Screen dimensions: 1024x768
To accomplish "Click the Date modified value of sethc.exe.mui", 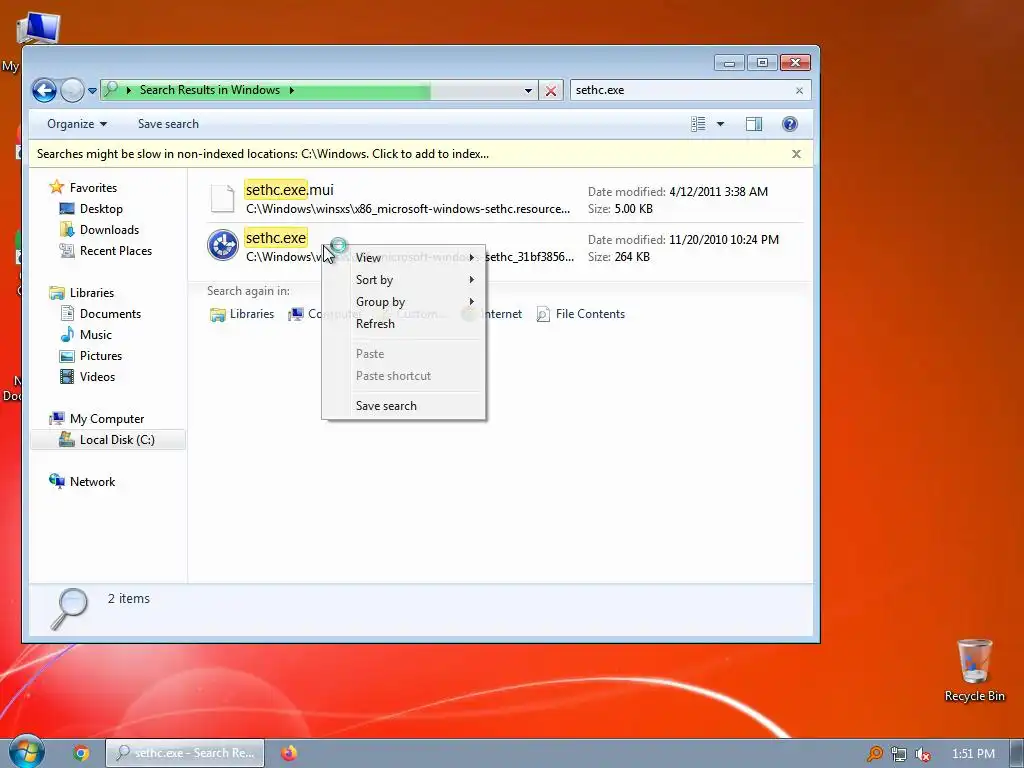I will coord(718,192).
